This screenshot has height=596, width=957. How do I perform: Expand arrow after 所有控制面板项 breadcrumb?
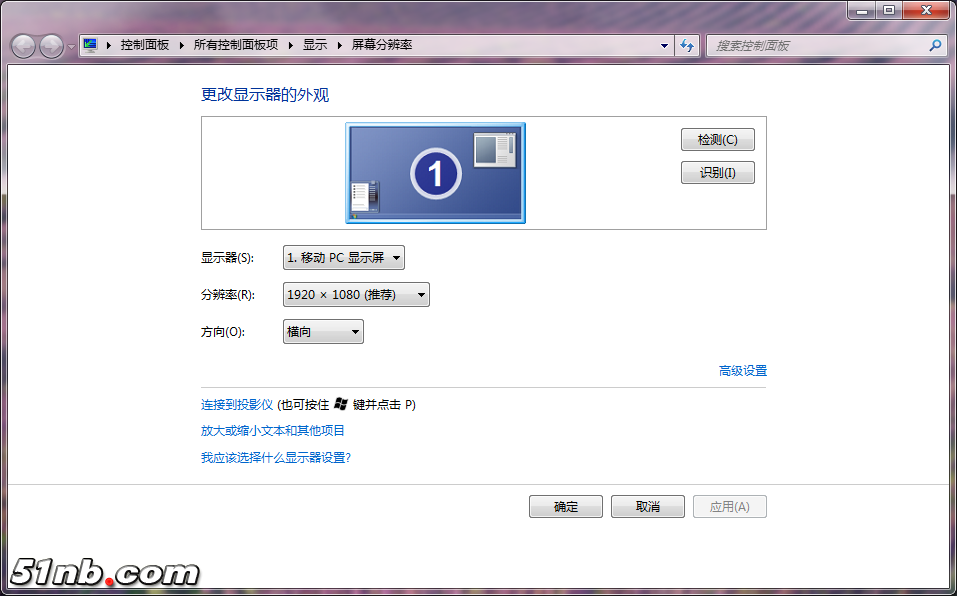pyautogui.click(x=291, y=45)
